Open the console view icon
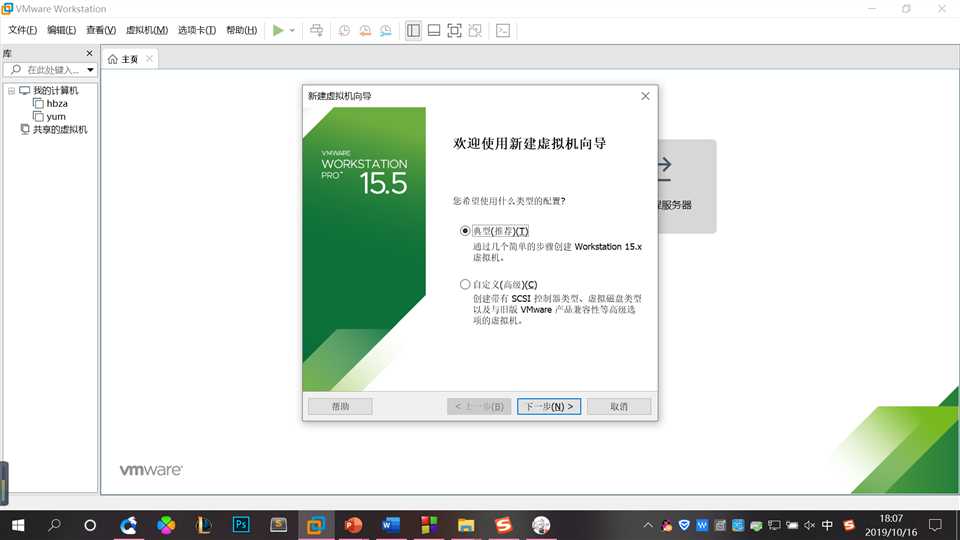960x540 pixels. click(x=503, y=30)
